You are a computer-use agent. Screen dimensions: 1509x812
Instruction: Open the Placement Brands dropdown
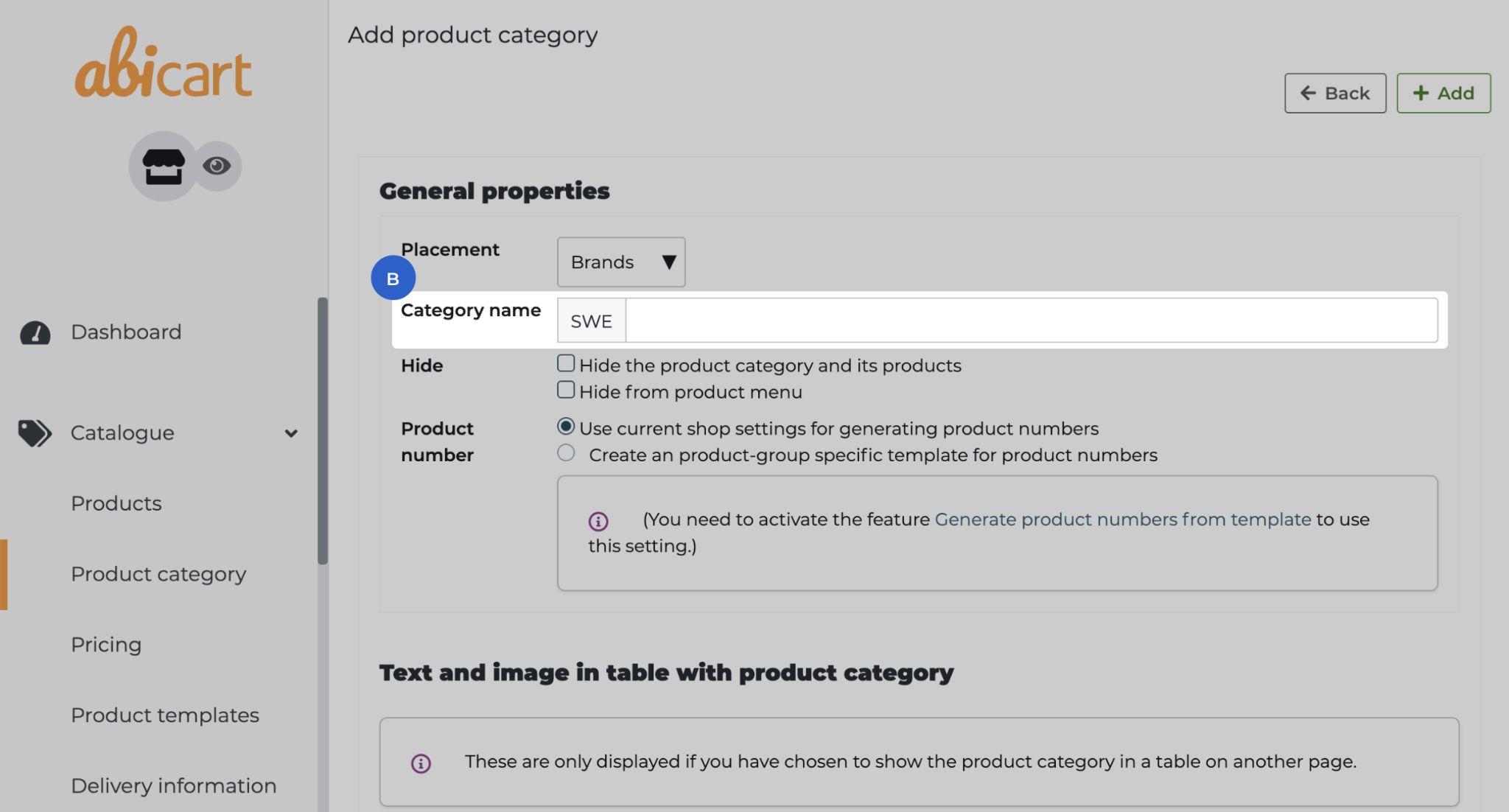(x=621, y=262)
